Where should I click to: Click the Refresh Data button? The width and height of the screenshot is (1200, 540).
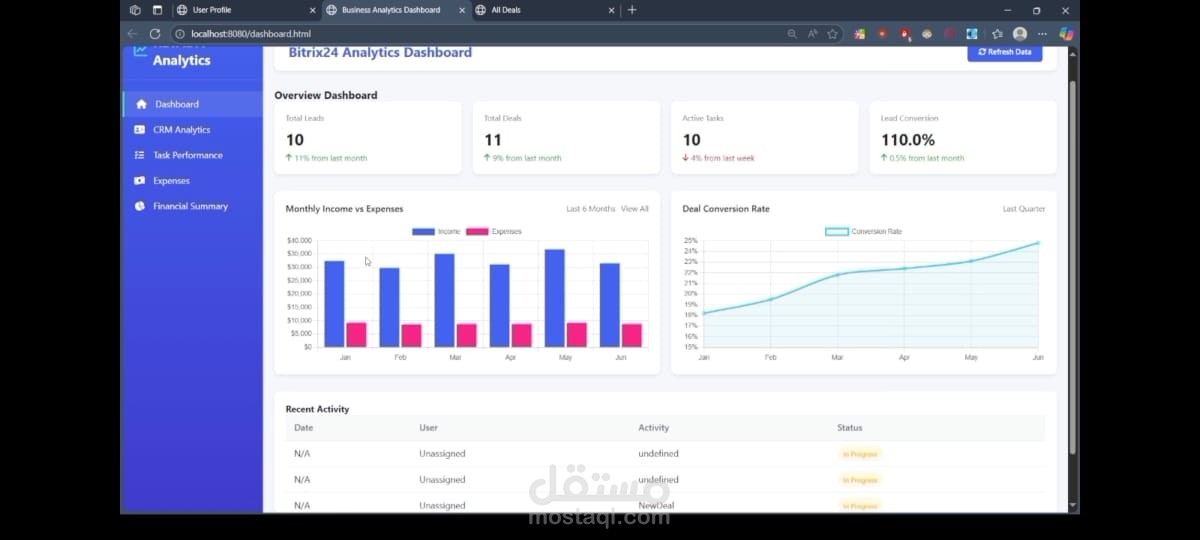click(x=1004, y=52)
